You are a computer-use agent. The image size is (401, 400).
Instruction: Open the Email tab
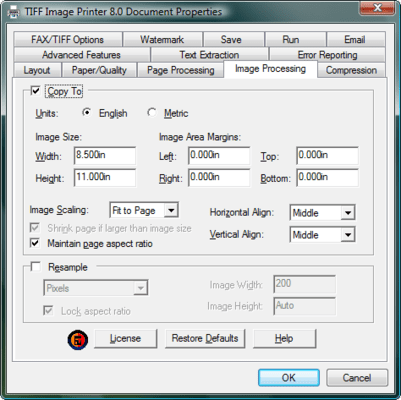coord(356,39)
